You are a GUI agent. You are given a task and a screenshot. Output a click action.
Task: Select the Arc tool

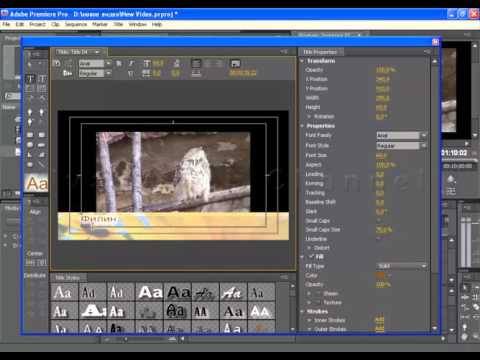point(42,155)
